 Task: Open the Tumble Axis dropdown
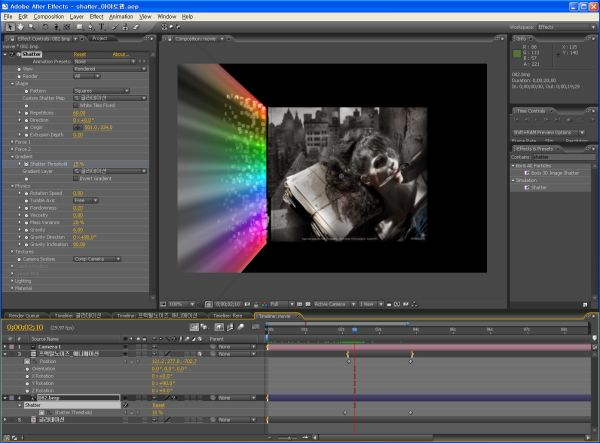point(85,200)
